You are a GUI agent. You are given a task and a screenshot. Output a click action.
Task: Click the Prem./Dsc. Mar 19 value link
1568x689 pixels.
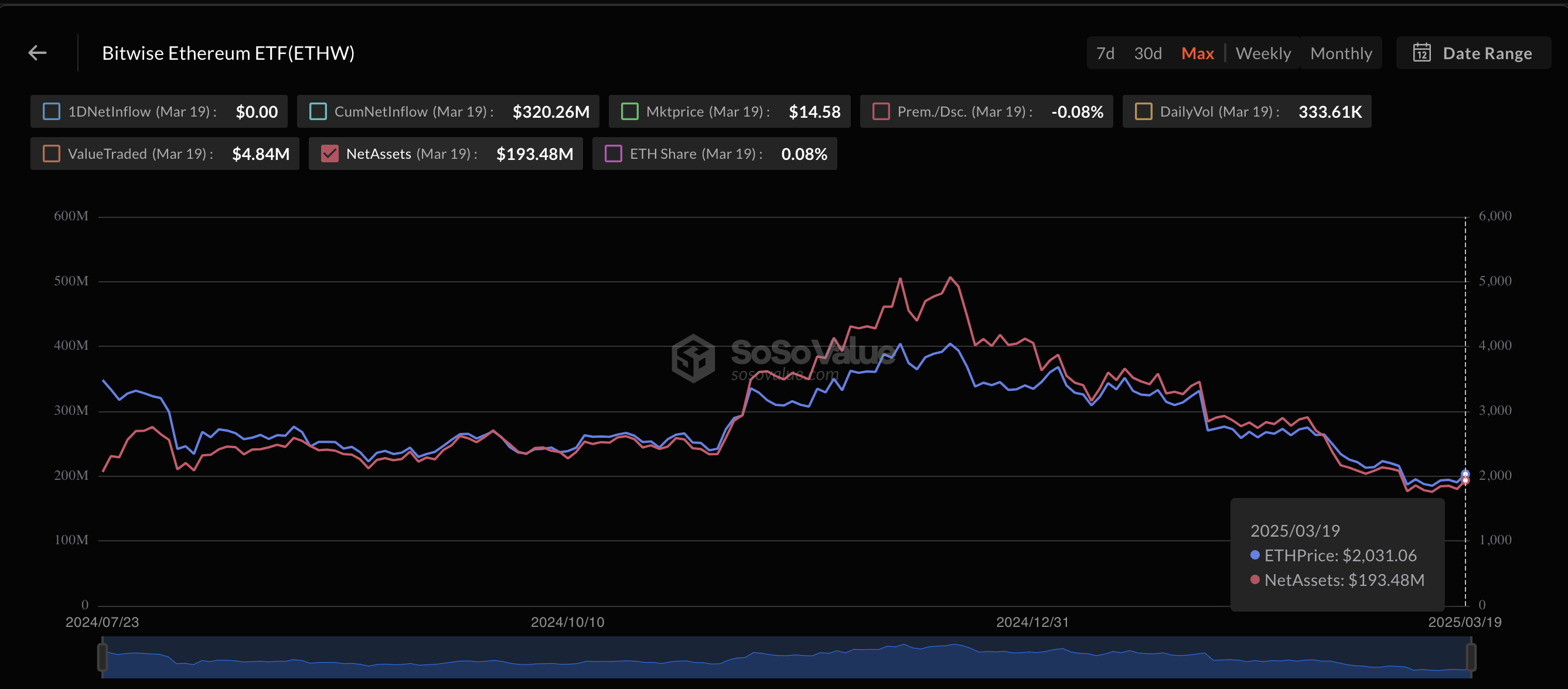click(x=1078, y=112)
